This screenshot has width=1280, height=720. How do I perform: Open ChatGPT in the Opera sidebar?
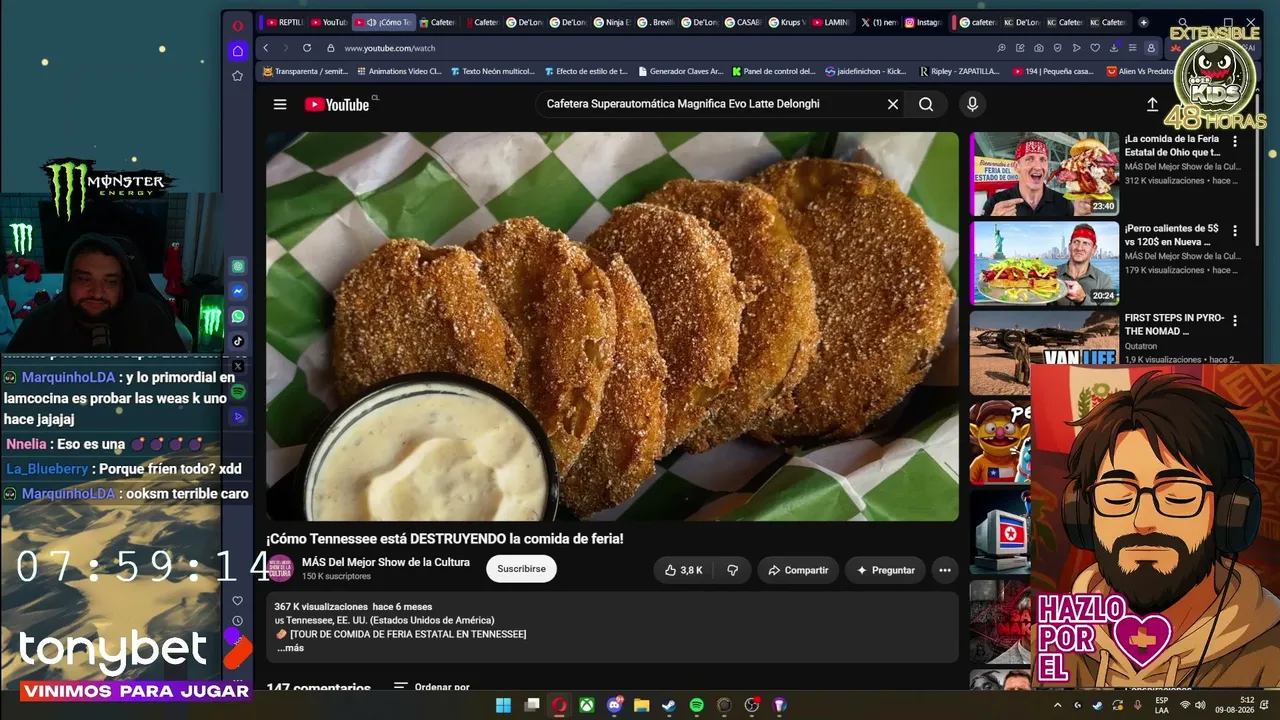238,267
